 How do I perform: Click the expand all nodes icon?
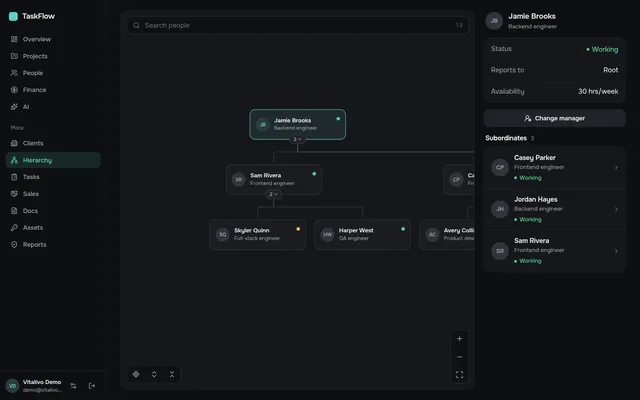[x=154, y=374]
